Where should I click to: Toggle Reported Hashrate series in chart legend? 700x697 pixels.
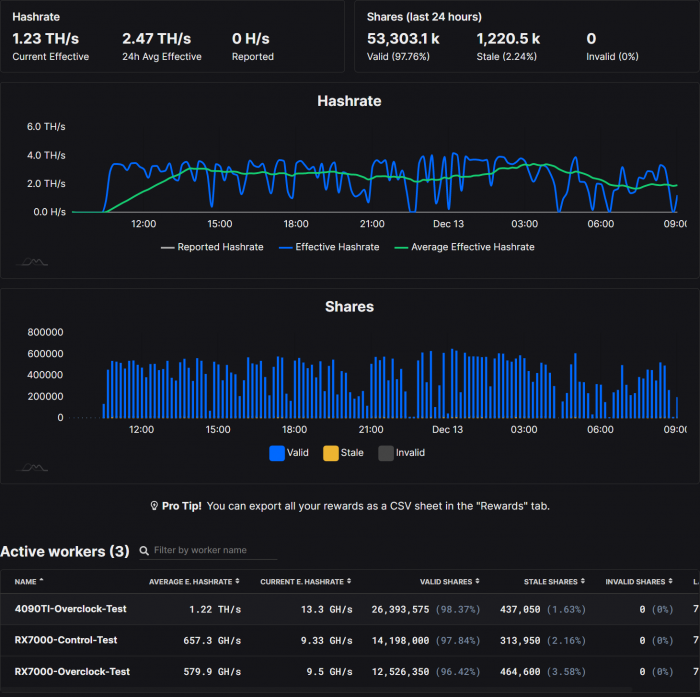click(x=212, y=247)
